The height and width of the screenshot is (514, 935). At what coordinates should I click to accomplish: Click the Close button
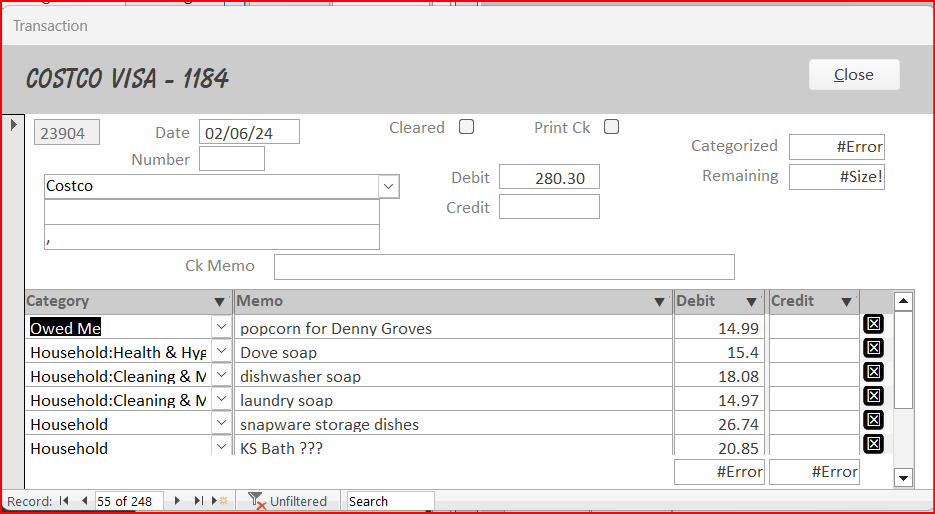(854, 75)
